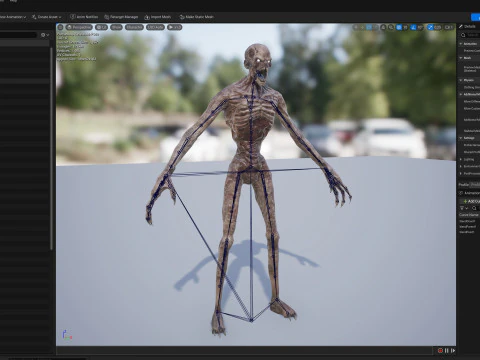Expand the PostProcess section in Details
The width and height of the screenshot is (480, 360).
(x=461, y=173)
